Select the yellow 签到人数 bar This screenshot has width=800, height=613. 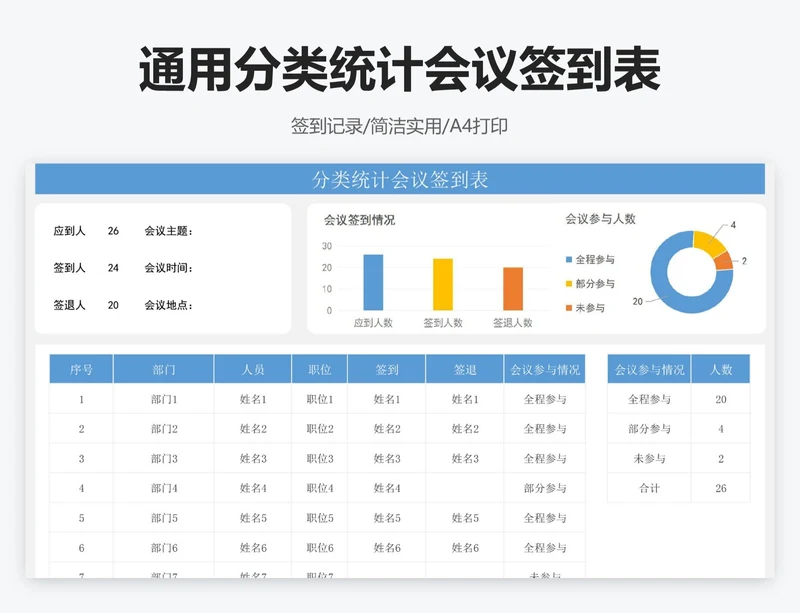click(443, 284)
